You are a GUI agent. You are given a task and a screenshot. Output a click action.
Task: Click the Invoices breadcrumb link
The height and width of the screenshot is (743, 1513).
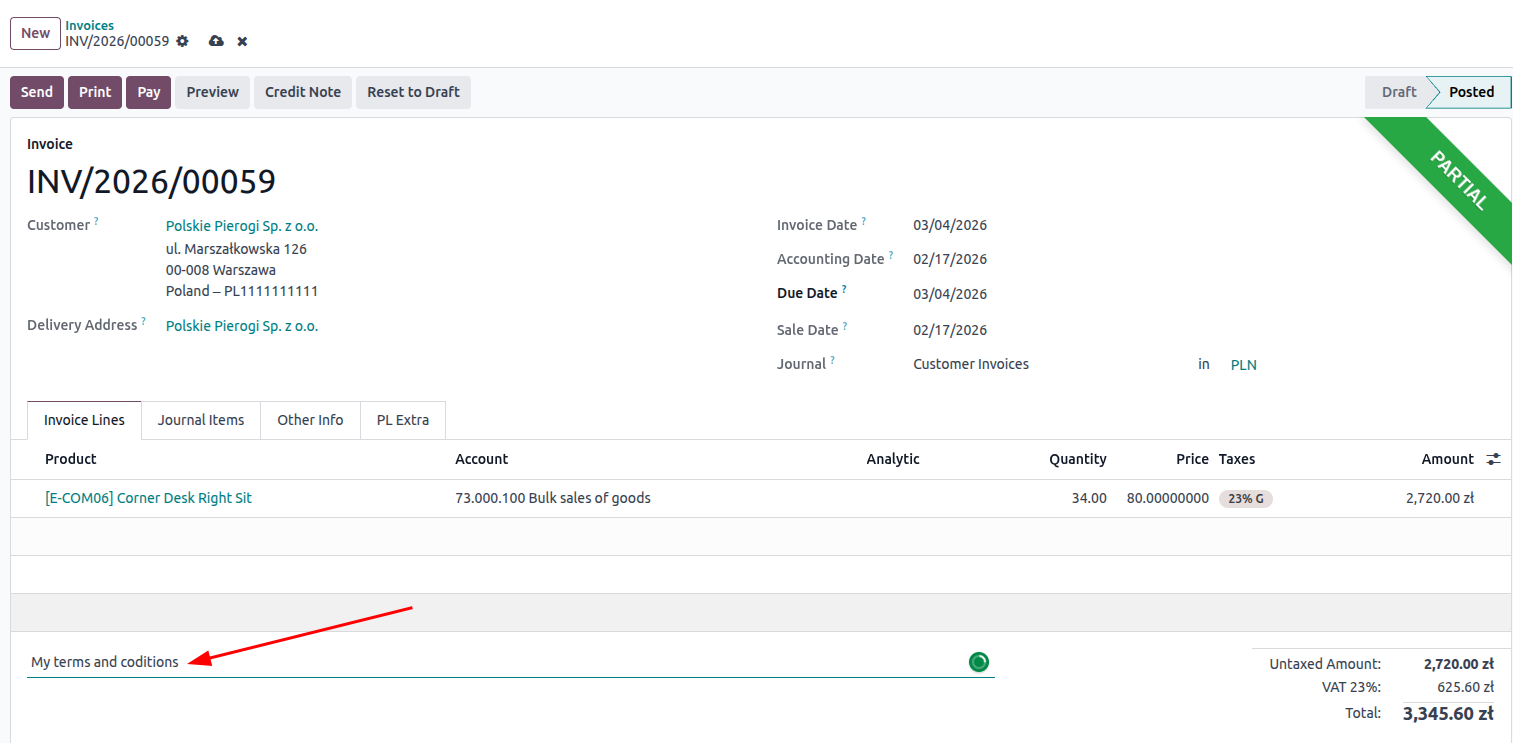coord(89,25)
